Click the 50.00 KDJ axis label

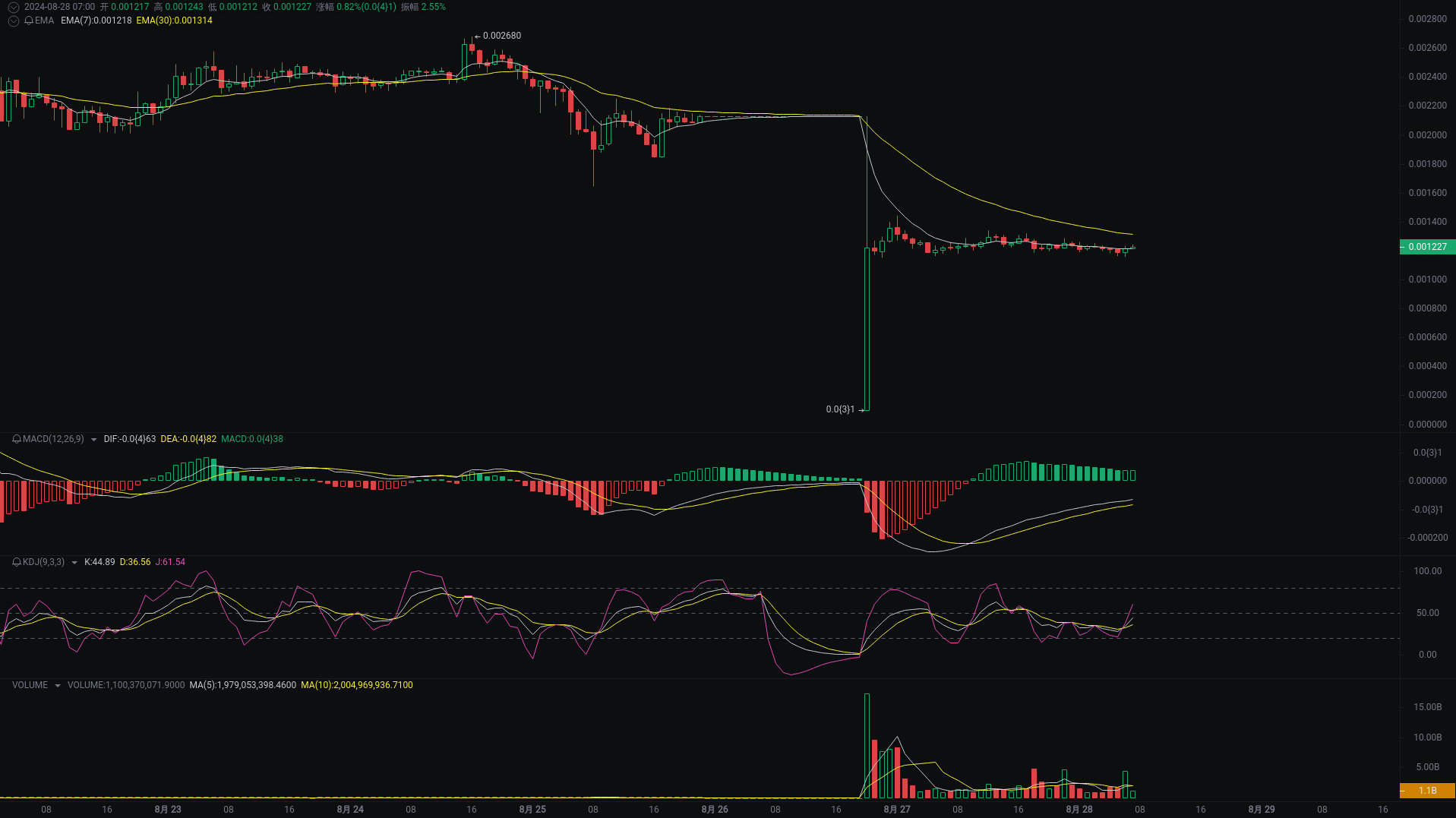(1427, 613)
